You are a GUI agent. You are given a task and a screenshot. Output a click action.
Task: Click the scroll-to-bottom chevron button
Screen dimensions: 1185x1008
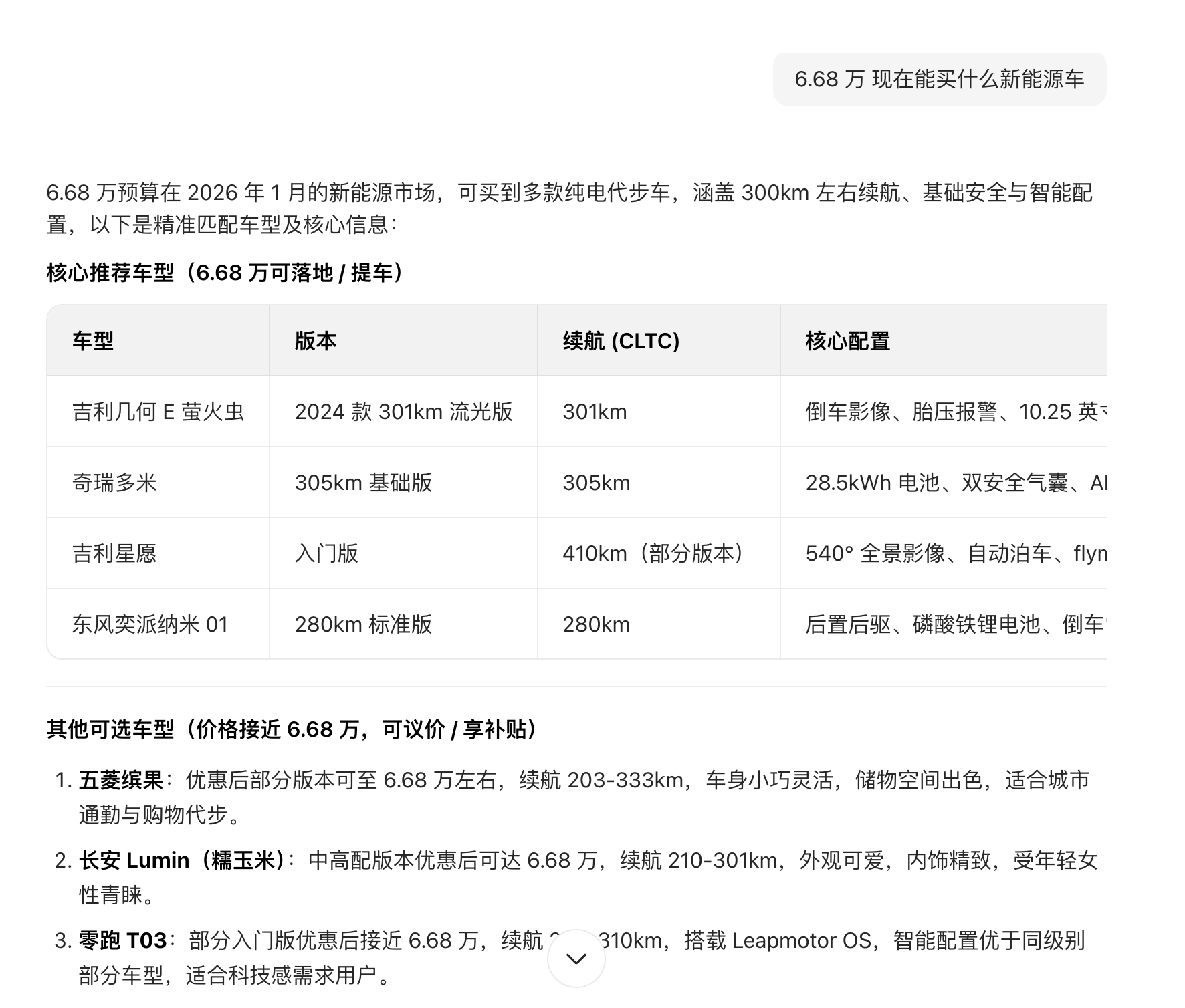tap(576, 959)
